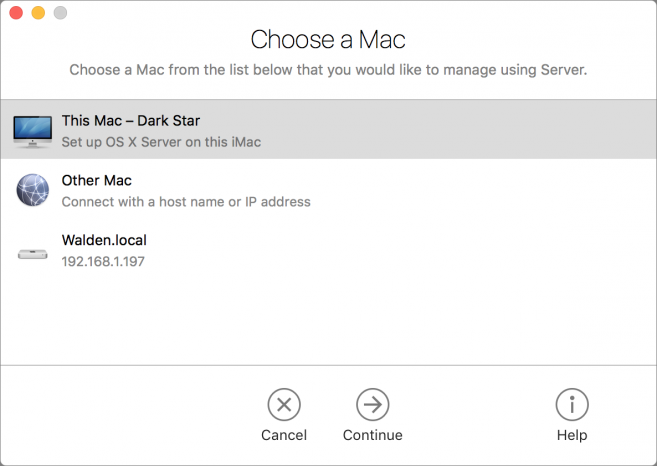Close the window with the red button
657x466 pixels.
tap(17, 13)
